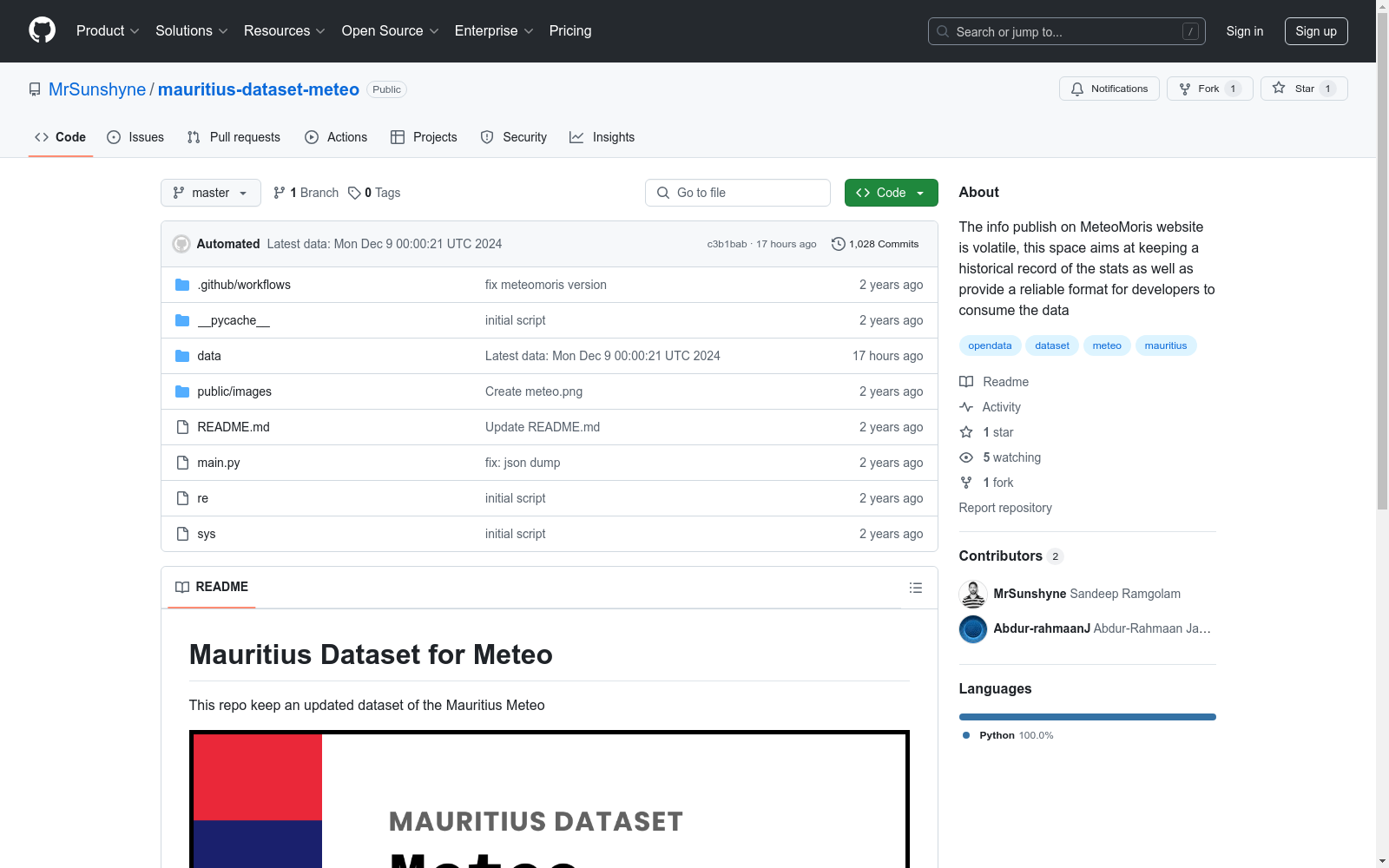Click MrSunshyne contributor avatar
1389x868 pixels.
click(x=973, y=595)
